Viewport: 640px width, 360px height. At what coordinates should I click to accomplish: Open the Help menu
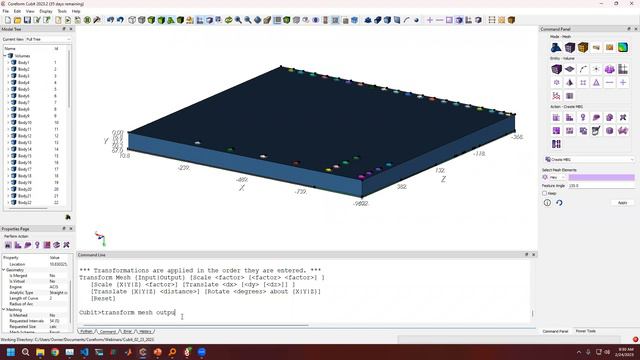coord(76,11)
